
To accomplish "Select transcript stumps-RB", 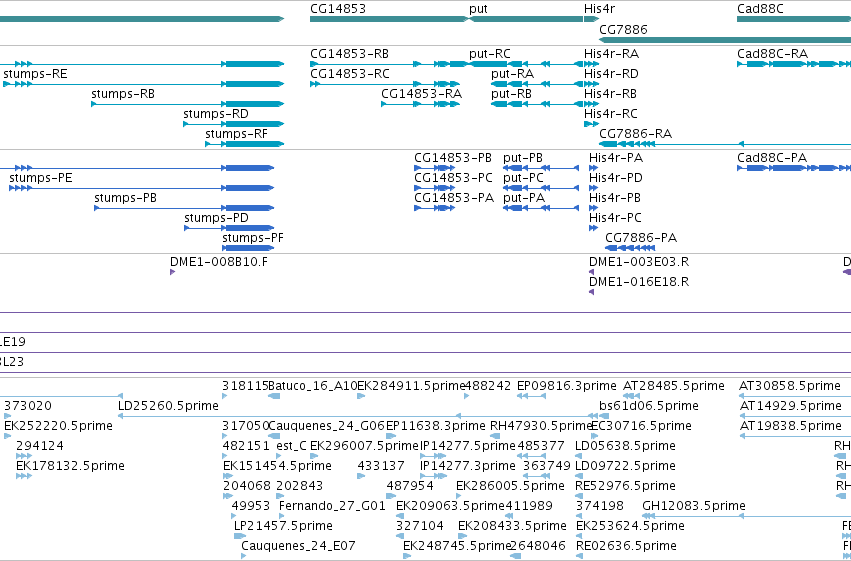I will point(188,104).
